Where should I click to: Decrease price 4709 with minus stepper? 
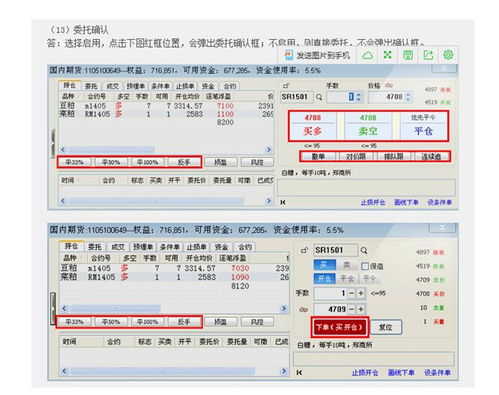351,309
